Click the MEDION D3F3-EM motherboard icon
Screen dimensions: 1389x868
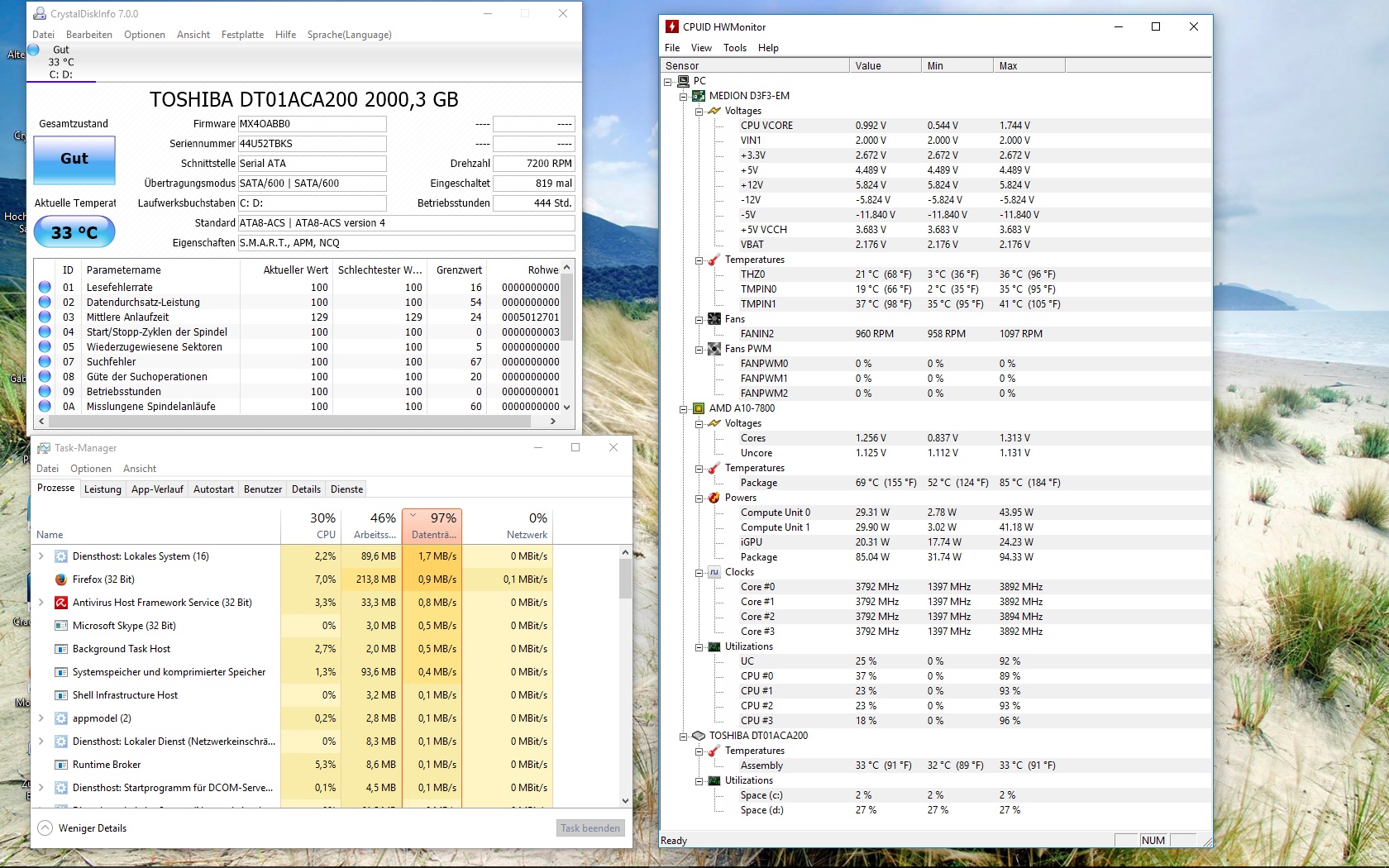(699, 96)
